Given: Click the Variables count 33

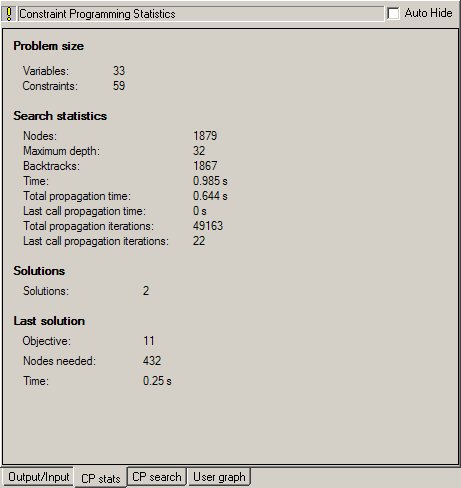Looking at the screenshot, I should click(x=119, y=71).
